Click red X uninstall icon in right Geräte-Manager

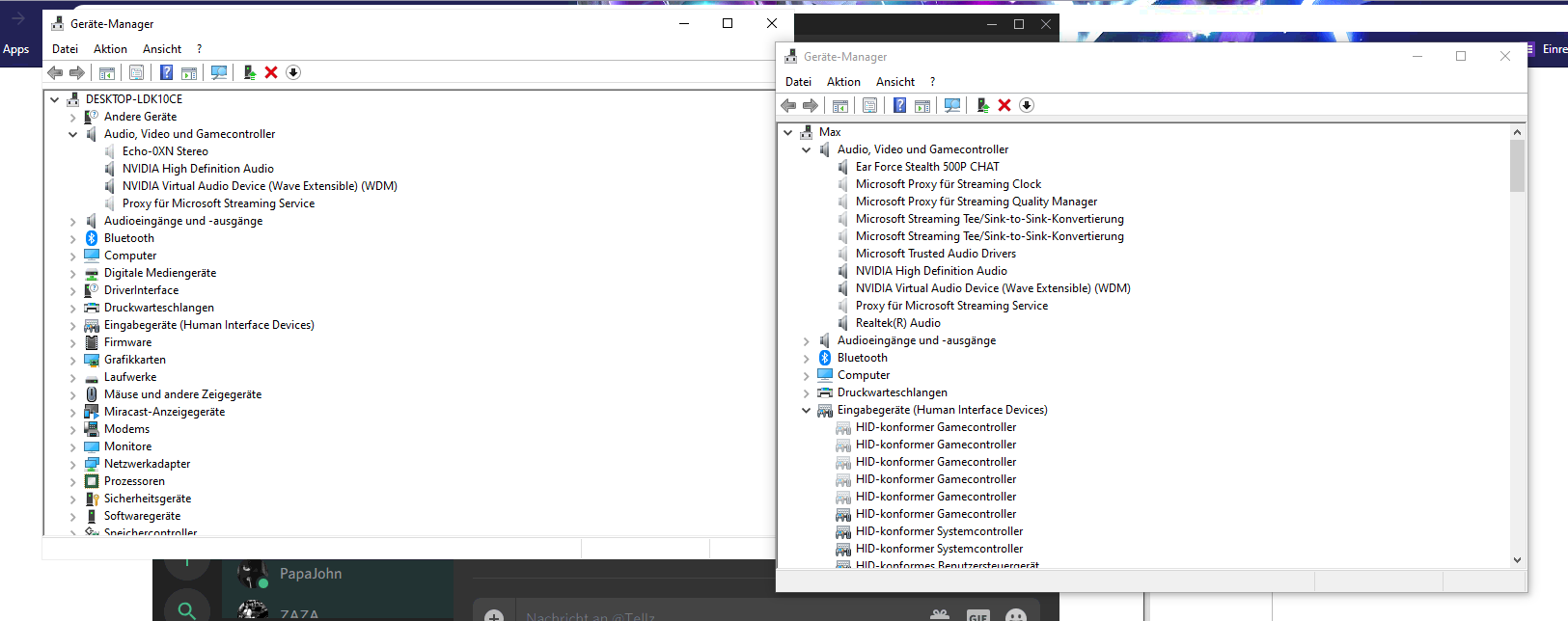pyautogui.click(x=1004, y=105)
